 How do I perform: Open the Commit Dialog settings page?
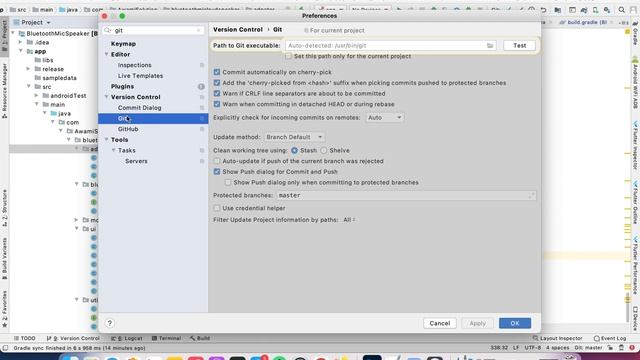[140, 108]
